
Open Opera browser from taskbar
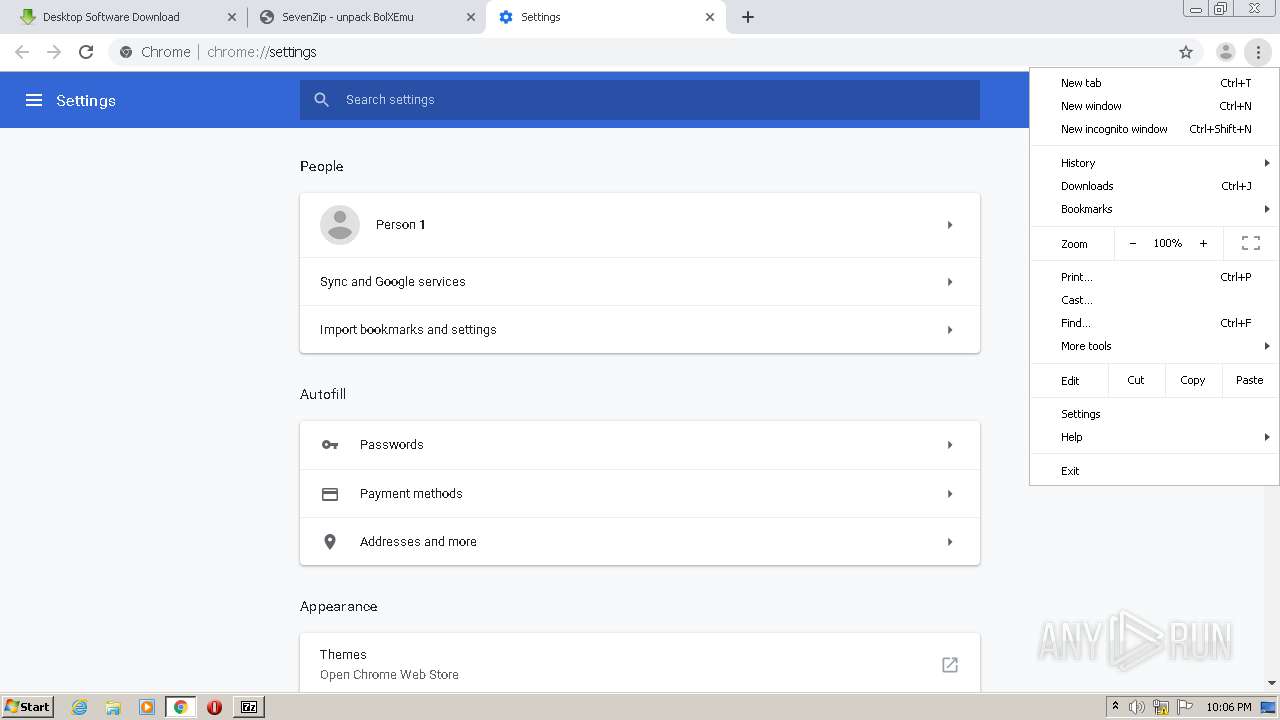point(214,707)
